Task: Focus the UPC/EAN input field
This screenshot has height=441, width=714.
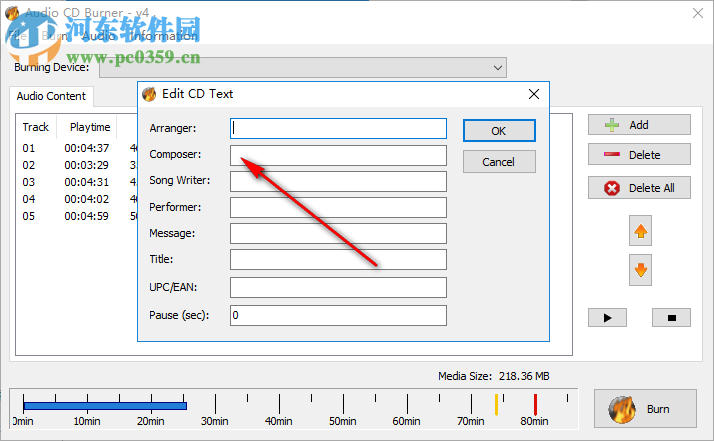Action: tap(338, 287)
